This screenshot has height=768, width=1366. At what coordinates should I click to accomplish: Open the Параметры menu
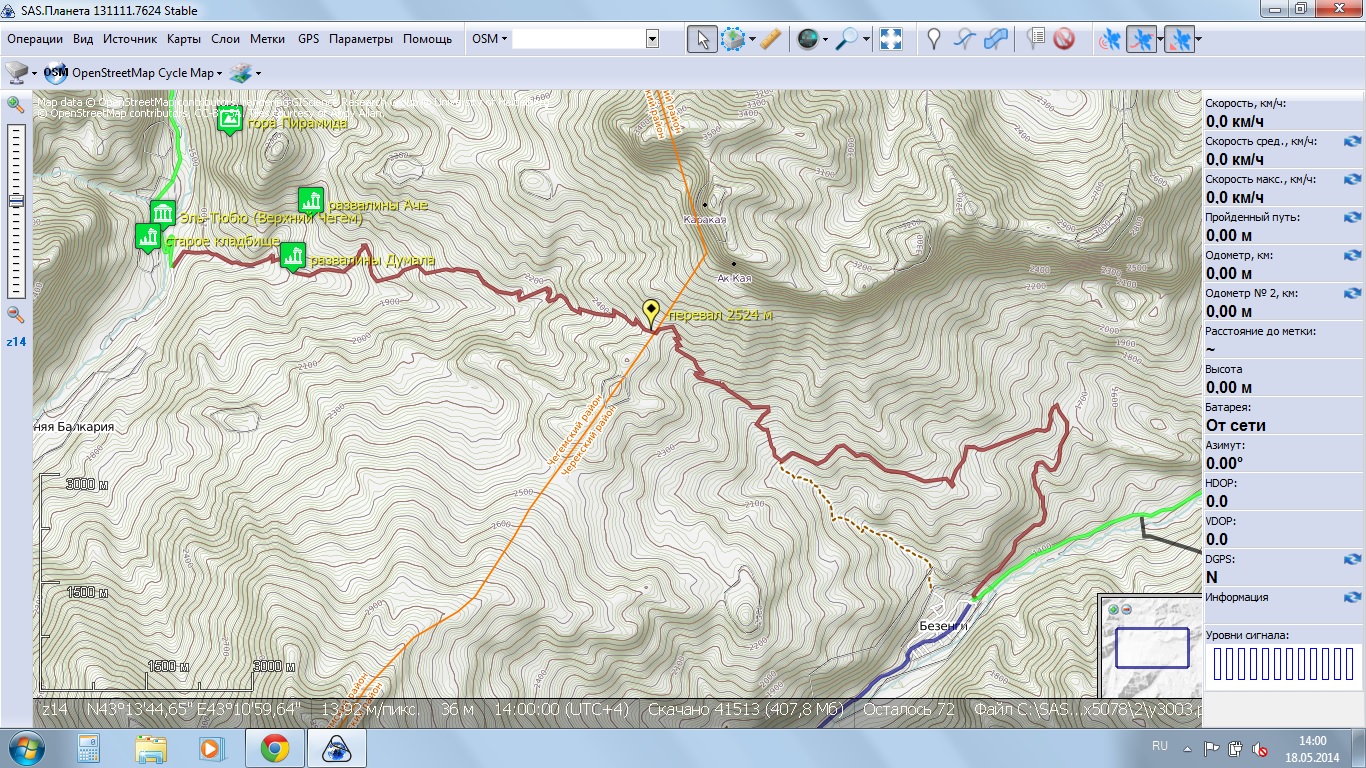360,39
